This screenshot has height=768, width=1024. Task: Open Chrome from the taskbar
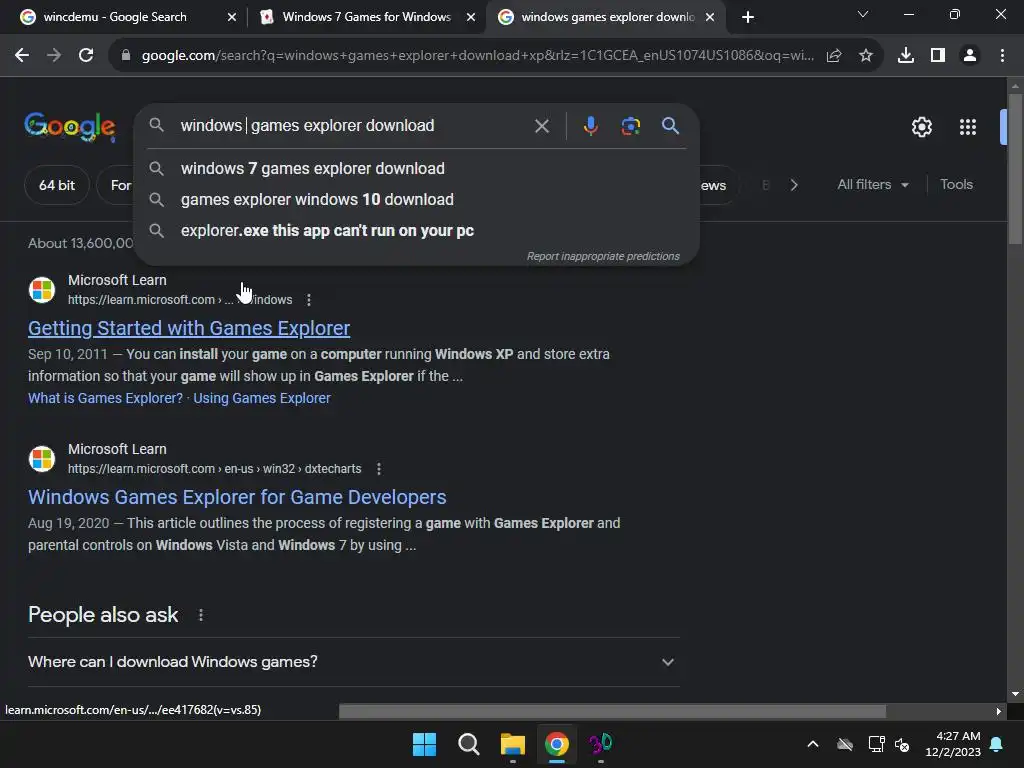click(x=556, y=744)
